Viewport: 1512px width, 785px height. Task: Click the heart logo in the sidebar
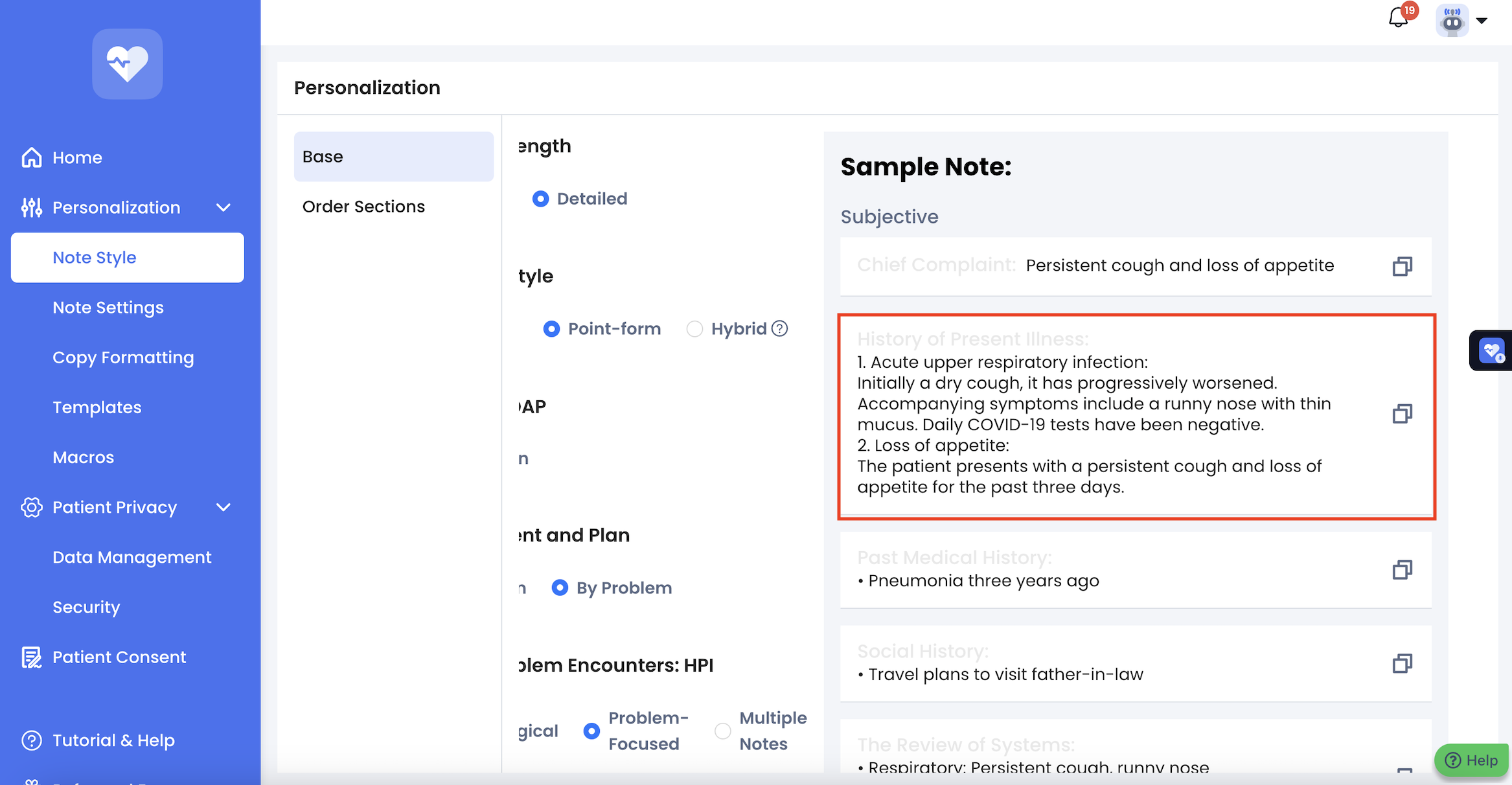pyautogui.click(x=127, y=63)
